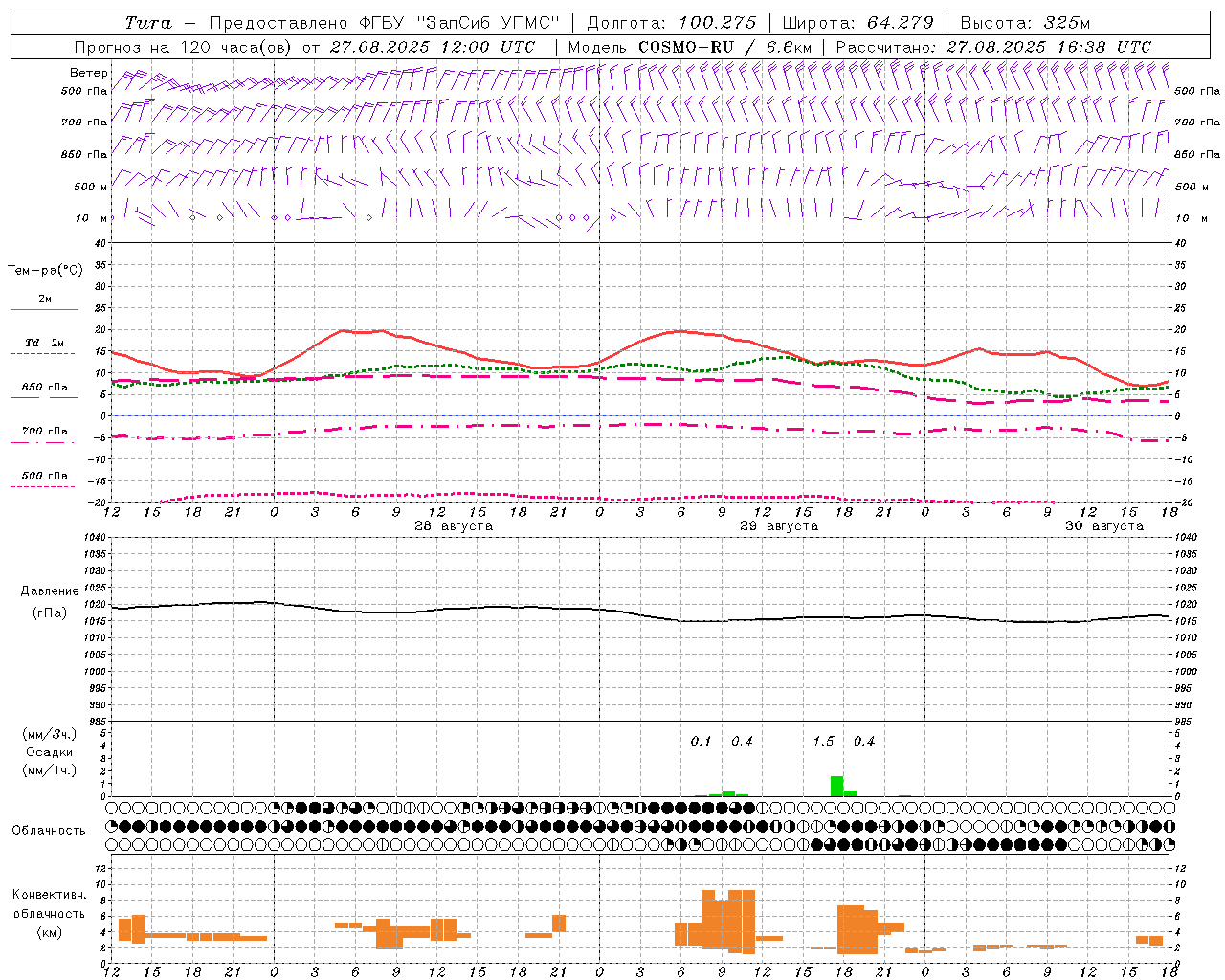Image resolution: width=1225 pixels, height=980 pixels.
Task: Click the right-side wind label "10 м"
Action: coord(1194,218)
